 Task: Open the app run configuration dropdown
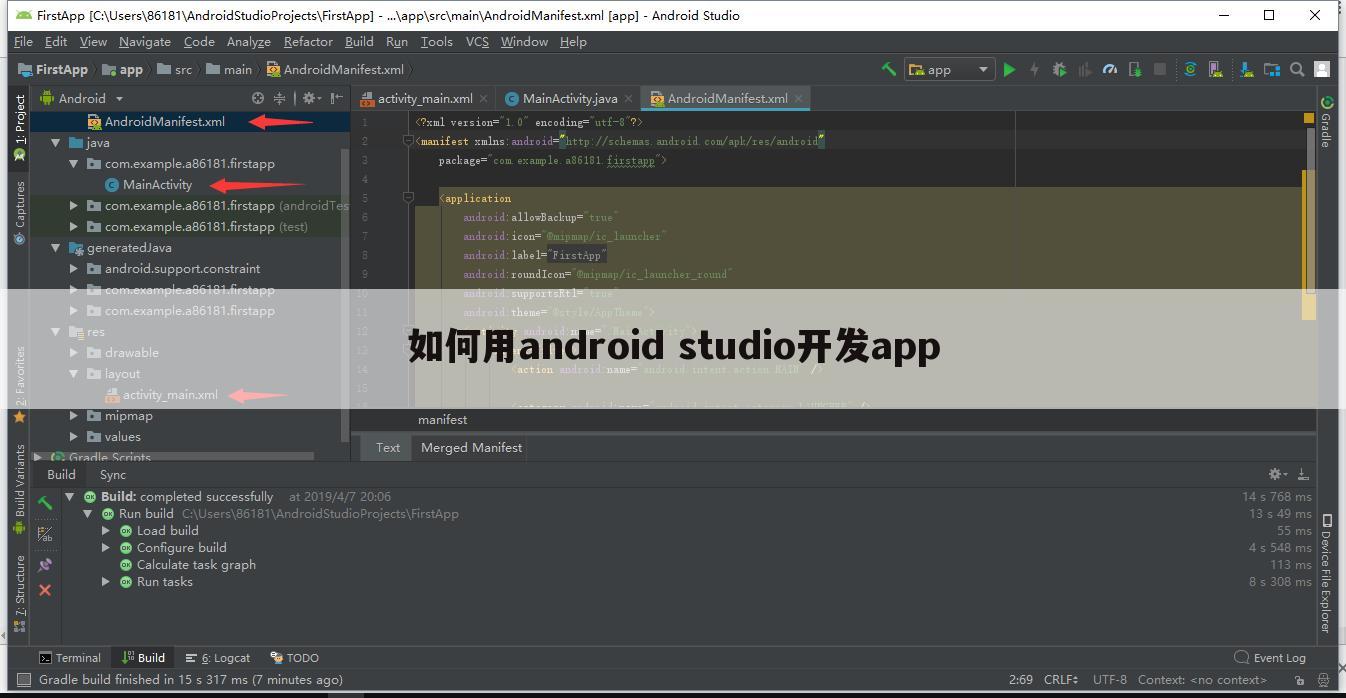949,69
